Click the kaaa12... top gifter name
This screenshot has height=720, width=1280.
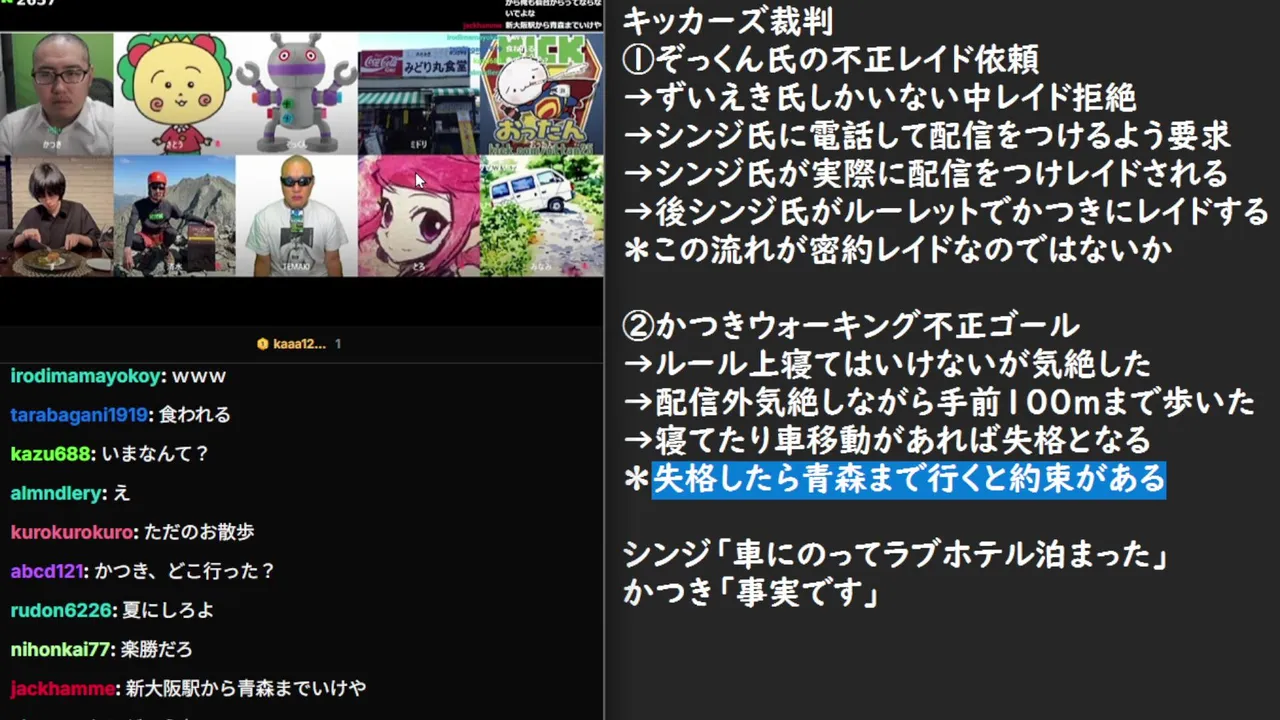coord(299,344)
